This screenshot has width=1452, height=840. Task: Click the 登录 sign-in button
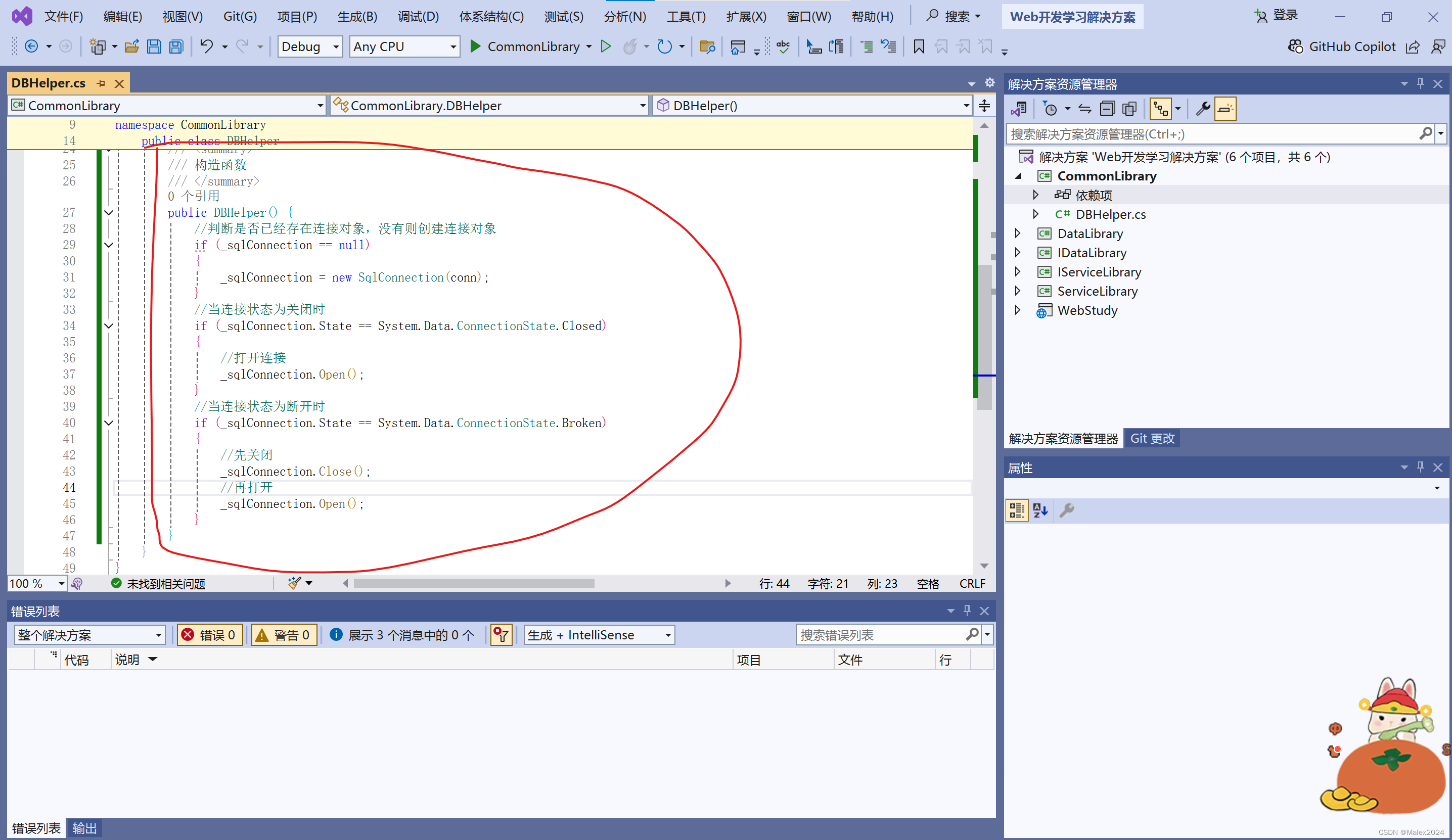1277,16
